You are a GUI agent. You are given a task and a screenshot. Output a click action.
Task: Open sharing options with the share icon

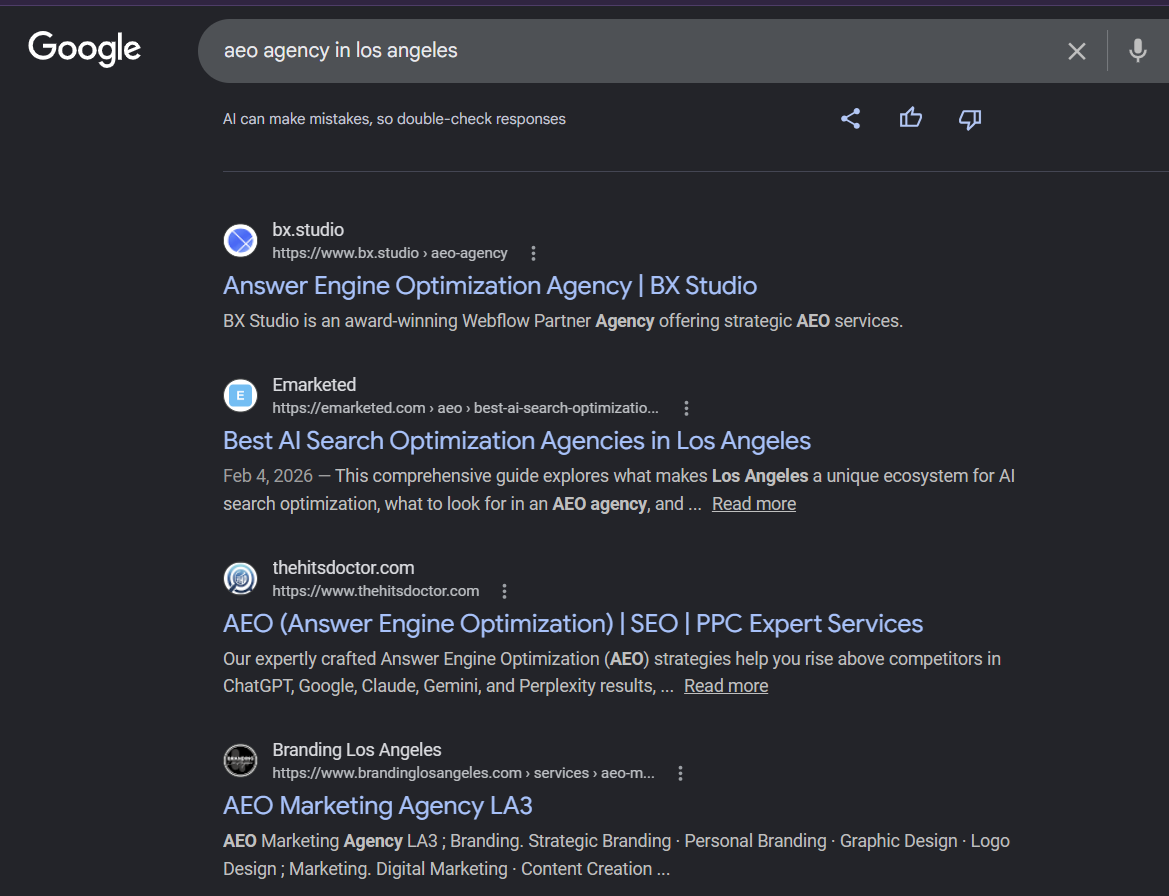pyautogui.click(x=850, y=118)
